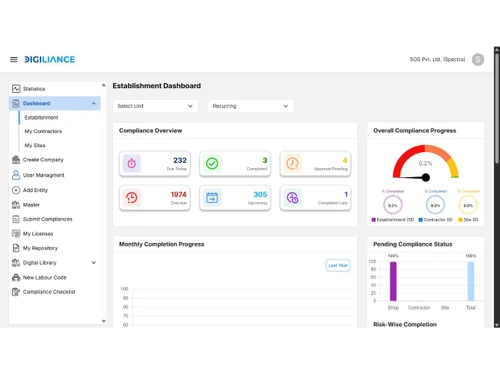Click the Digiliance logo
Viewport: 500px width, 375px height.
[50, 60]
